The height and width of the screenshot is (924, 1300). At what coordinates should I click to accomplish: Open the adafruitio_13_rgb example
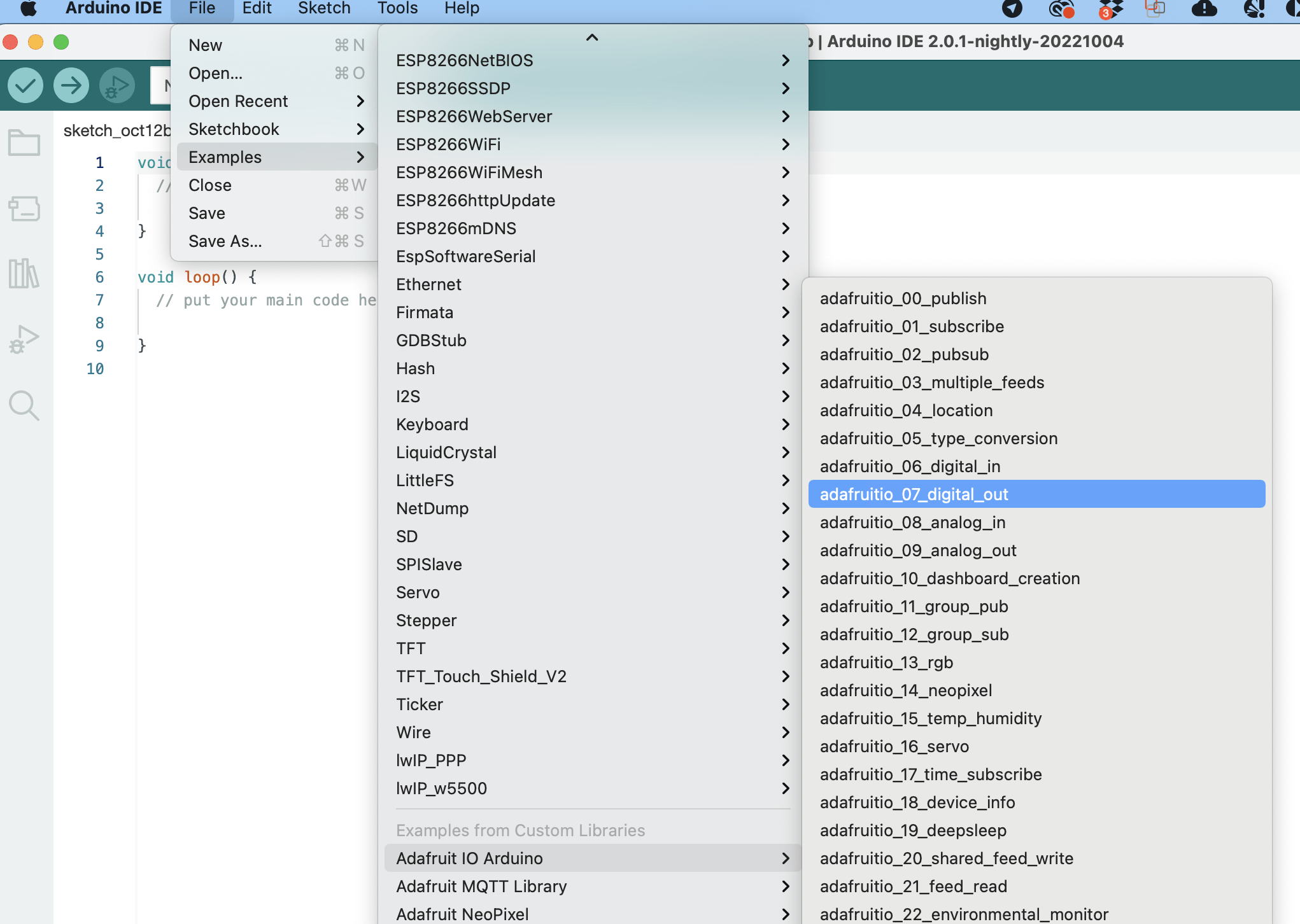(886, 662)
